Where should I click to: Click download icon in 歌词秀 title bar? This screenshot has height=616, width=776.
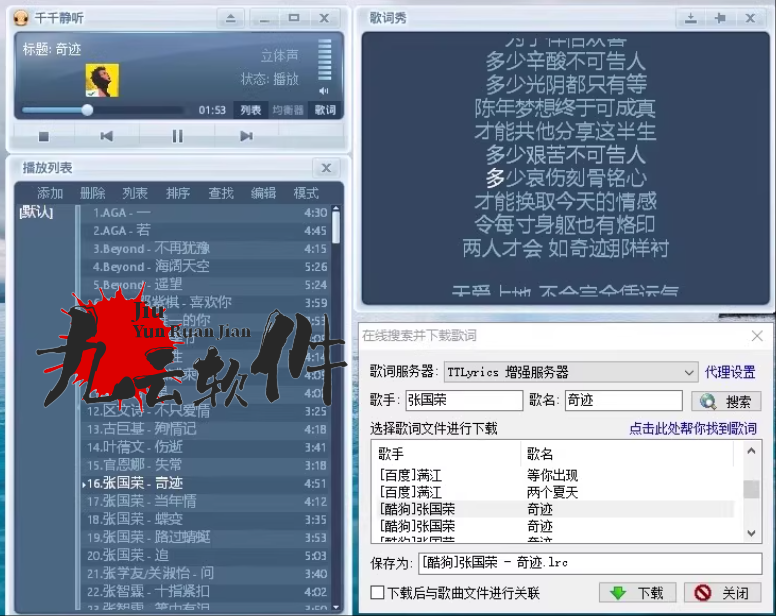691,19
